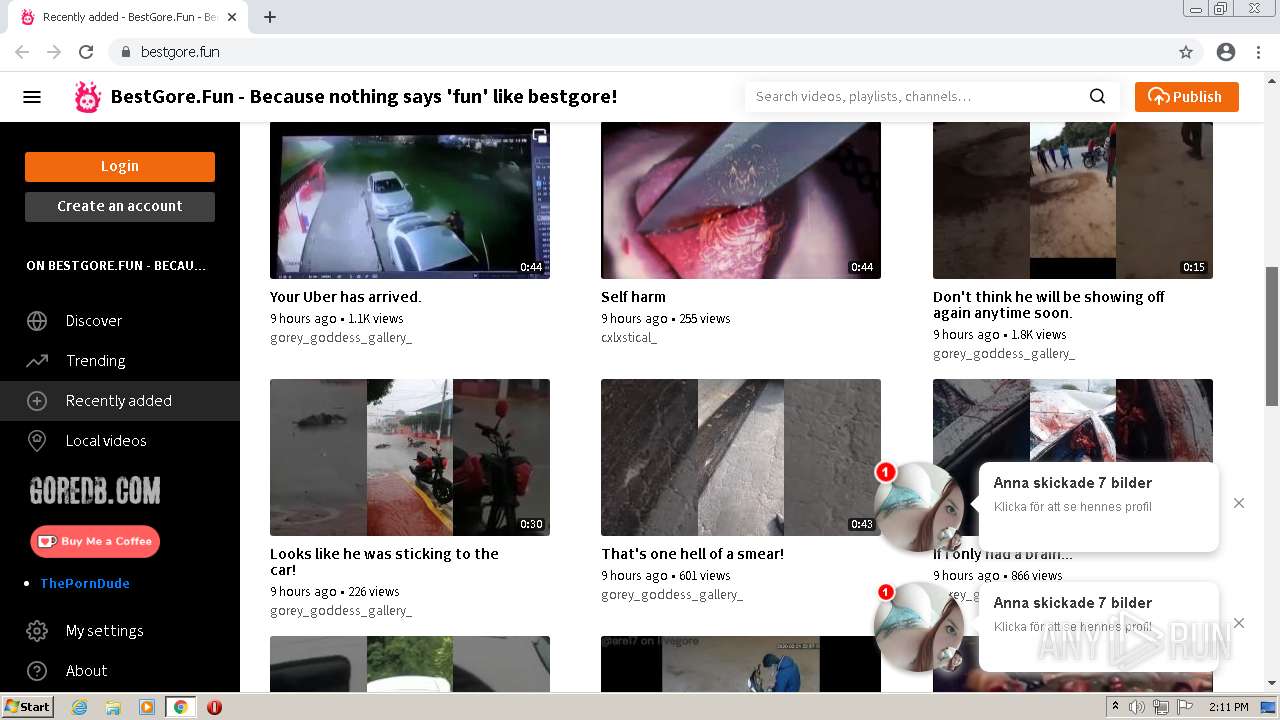Open the Windows Start button

click(27, 707)
